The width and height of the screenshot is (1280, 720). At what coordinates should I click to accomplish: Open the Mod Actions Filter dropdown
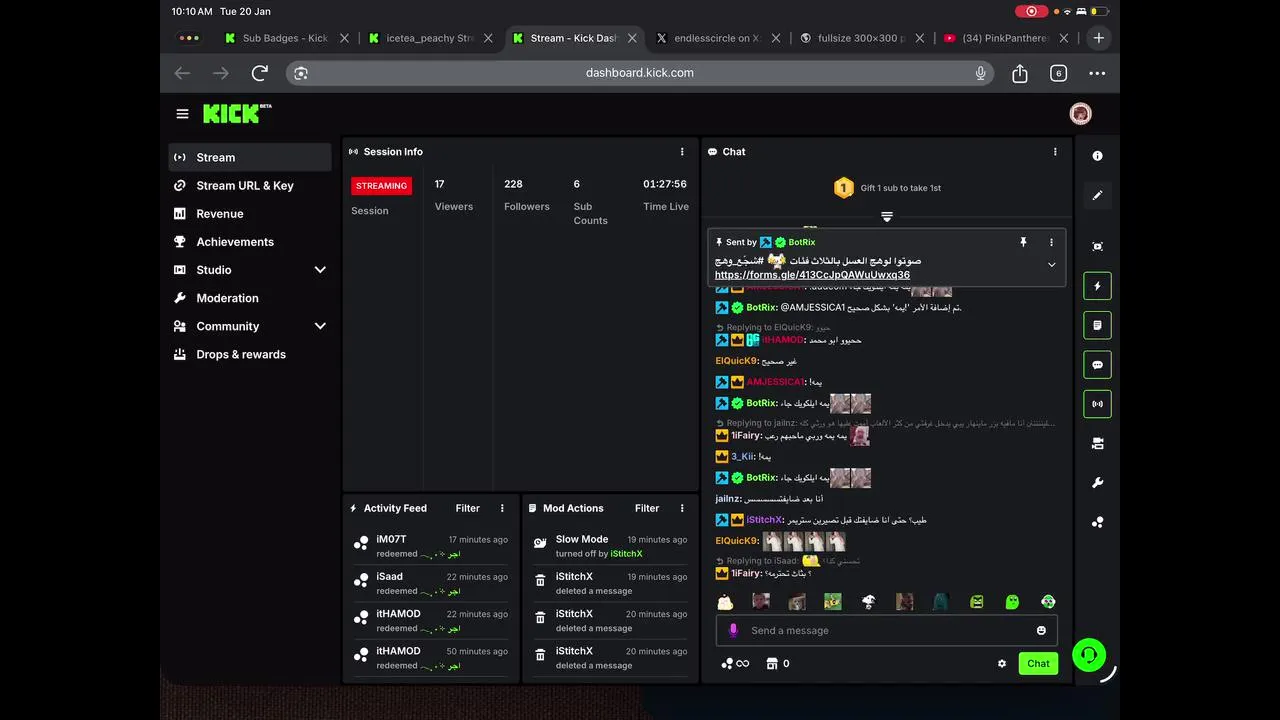647,508
